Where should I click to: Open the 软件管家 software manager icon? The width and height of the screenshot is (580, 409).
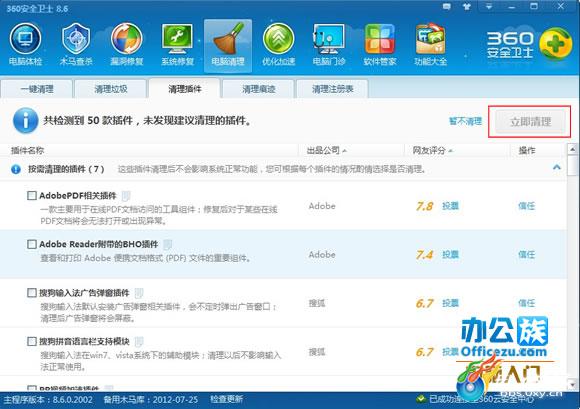point(380,44)
